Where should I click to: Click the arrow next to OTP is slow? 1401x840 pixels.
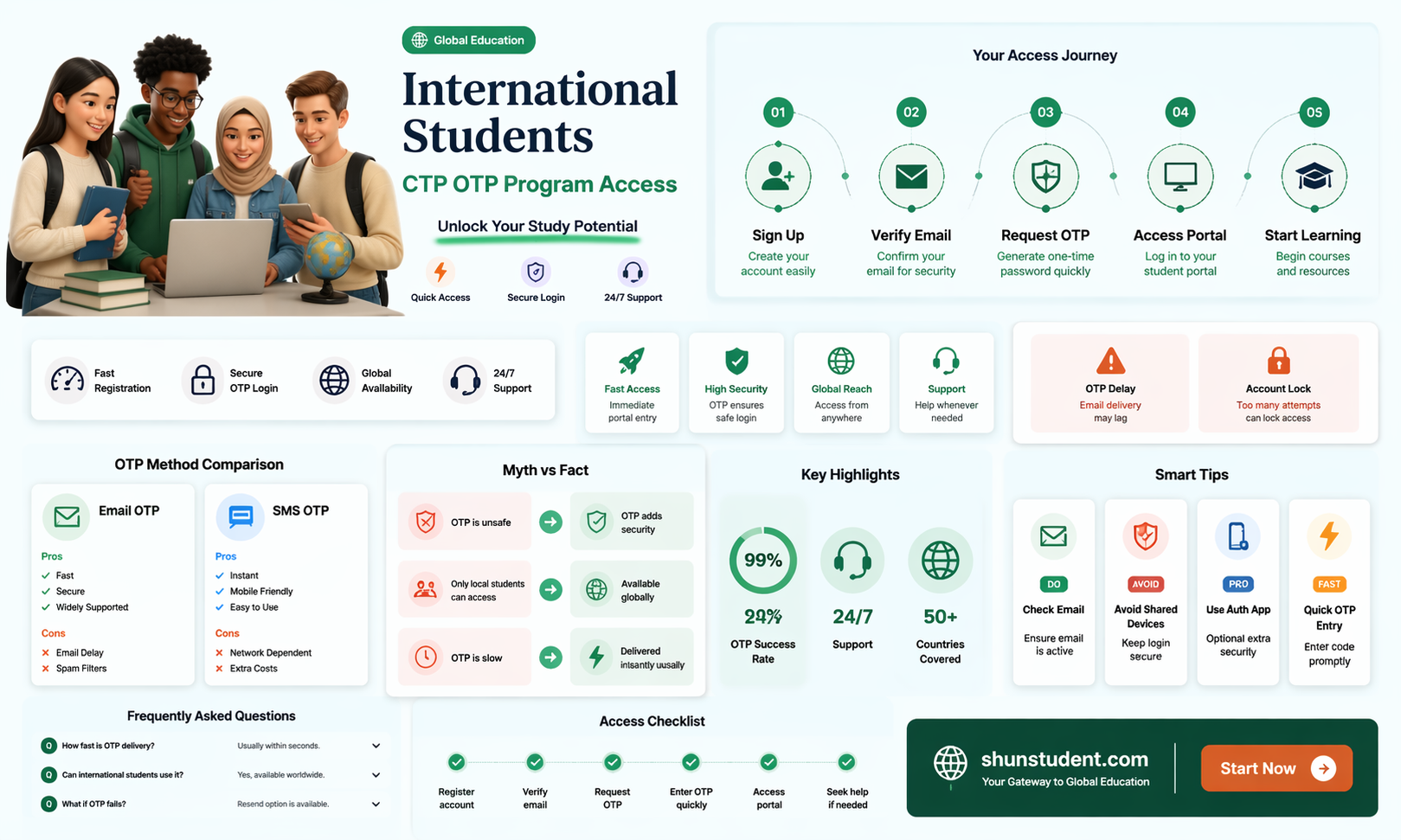click(550, 657)
